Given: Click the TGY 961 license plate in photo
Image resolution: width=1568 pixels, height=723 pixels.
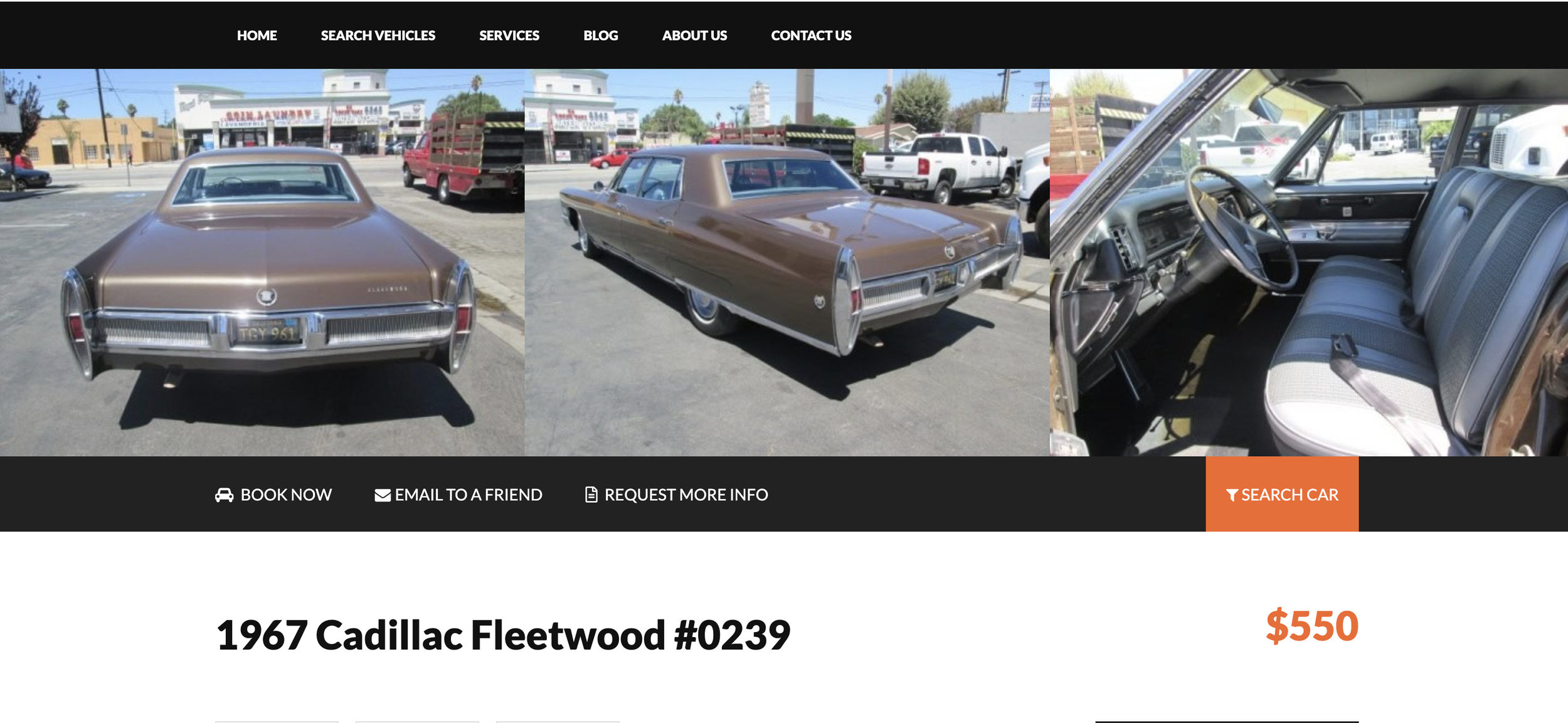Looking at the screenshot, I should tap(267, 333).
